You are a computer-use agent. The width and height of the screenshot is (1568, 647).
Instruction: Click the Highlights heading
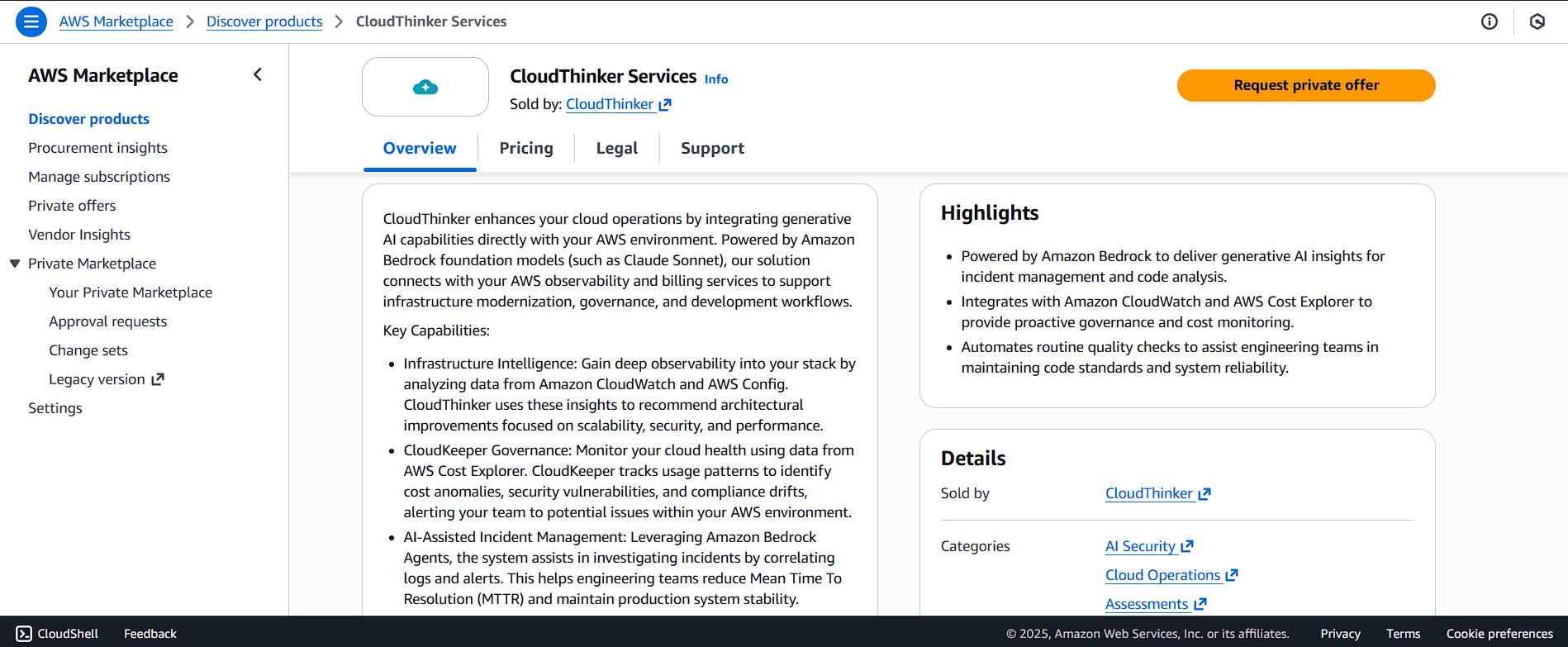990,212
